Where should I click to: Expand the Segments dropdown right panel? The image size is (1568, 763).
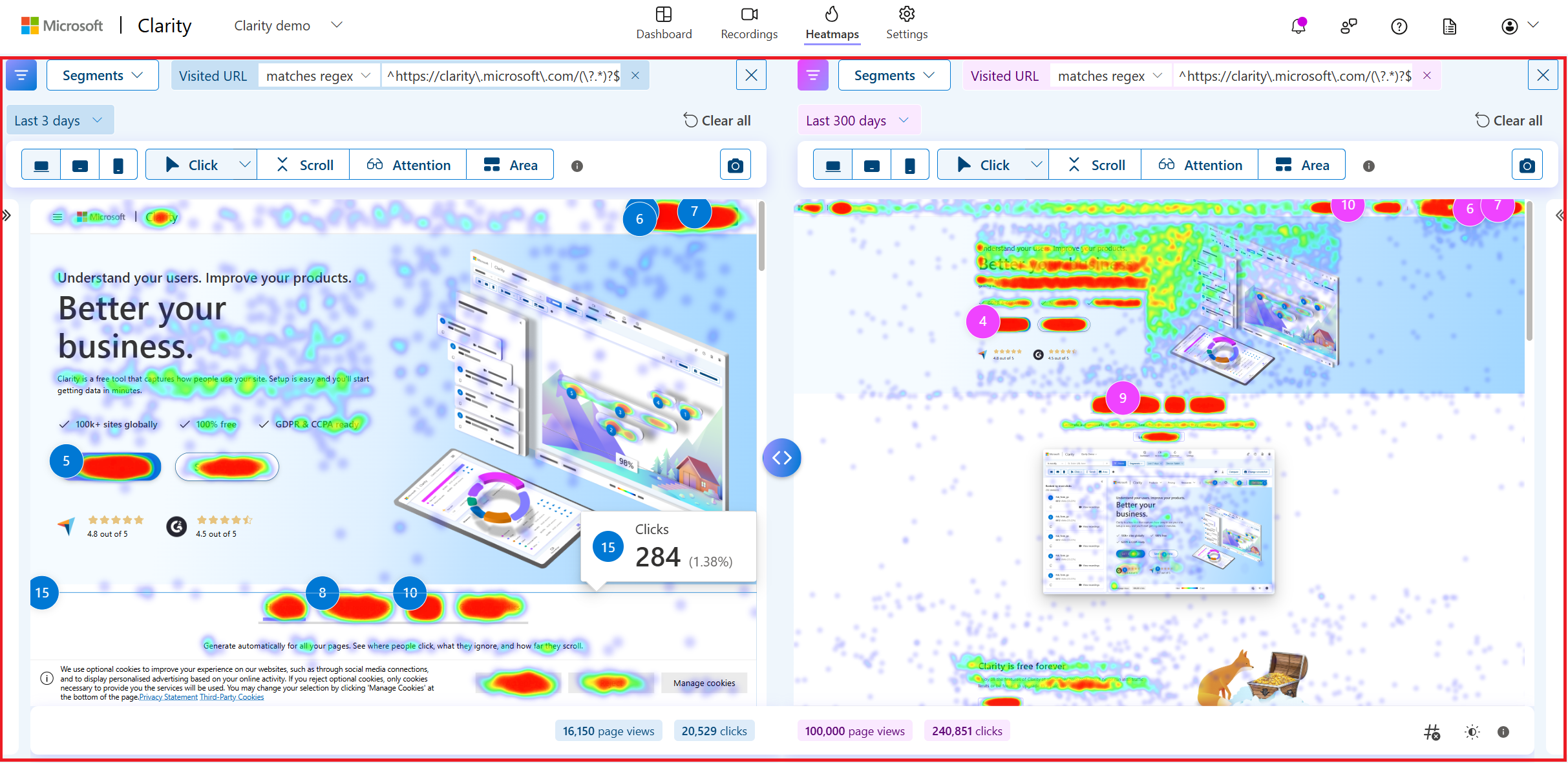pyautogui.click(x=893, y=76)
